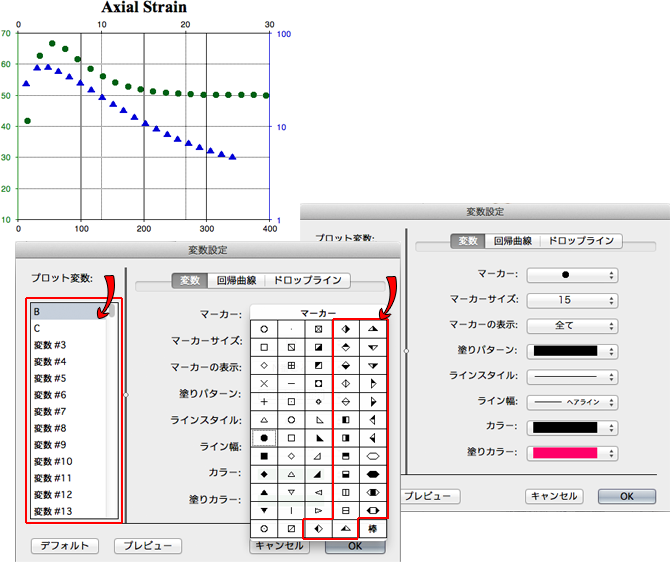This screenshot has width=670, height=562.
Task: Choose the open hexagon marker
Action: coord(373,456)
